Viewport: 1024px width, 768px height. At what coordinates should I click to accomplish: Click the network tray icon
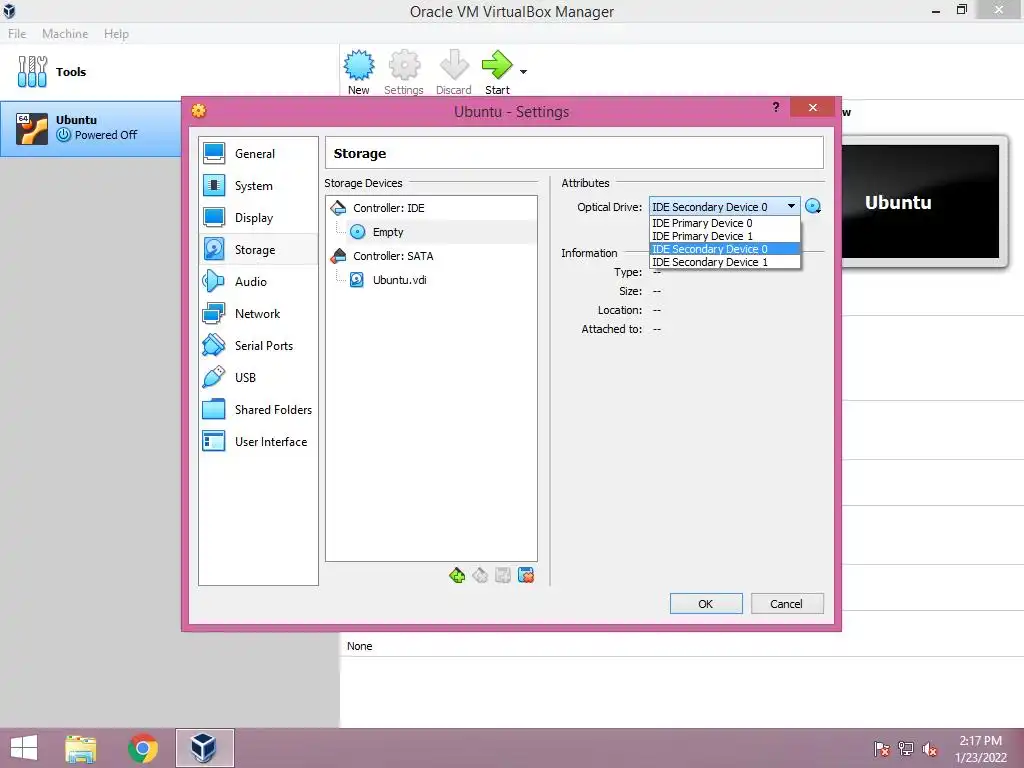(x=906, y=749)
